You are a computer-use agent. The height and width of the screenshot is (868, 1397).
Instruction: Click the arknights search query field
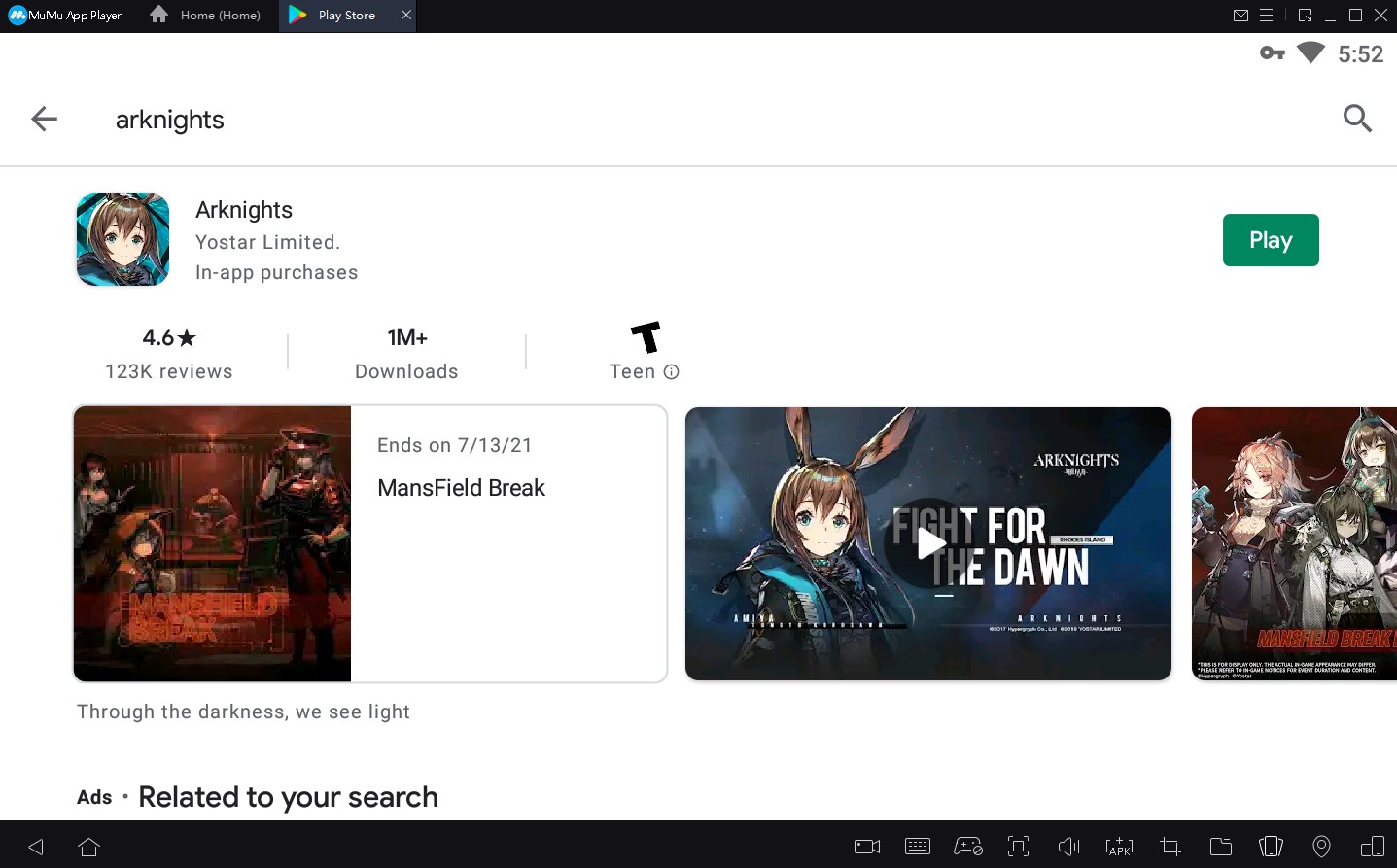tap(170, 120)
